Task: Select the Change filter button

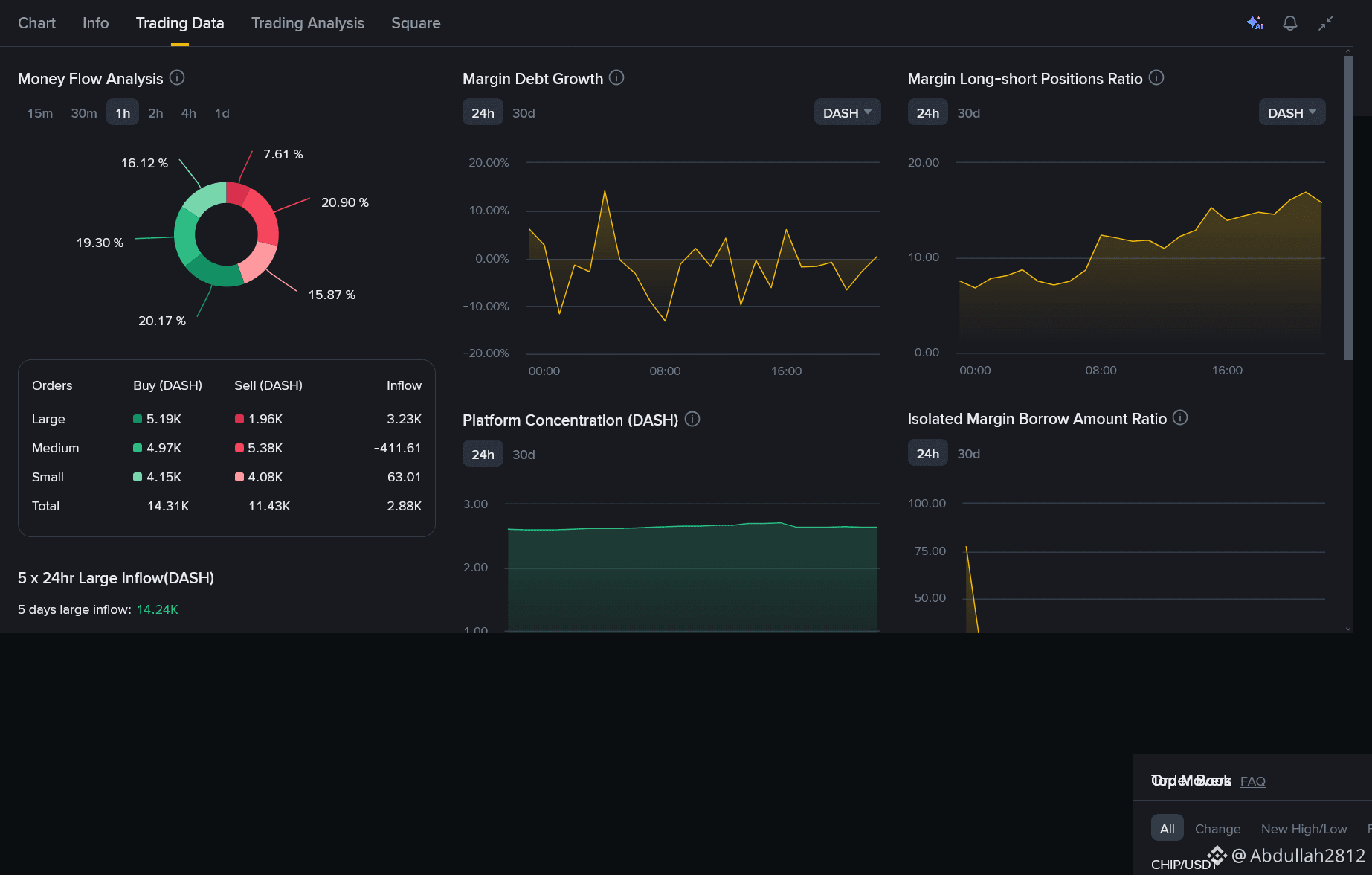Action: [x=1217, y=829]
